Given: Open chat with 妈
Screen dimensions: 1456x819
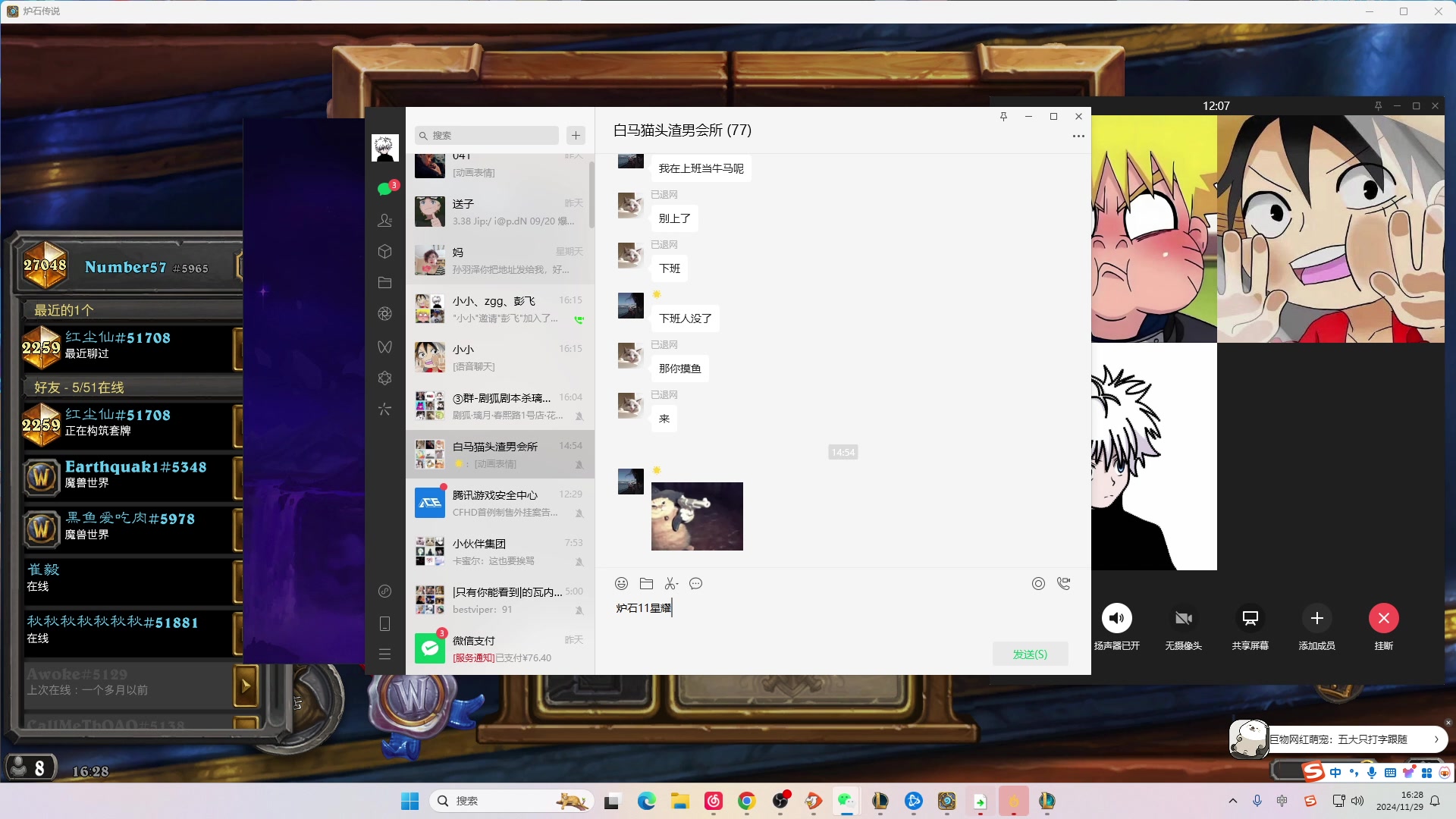Looking at the screenshot, I should point(500,260).
